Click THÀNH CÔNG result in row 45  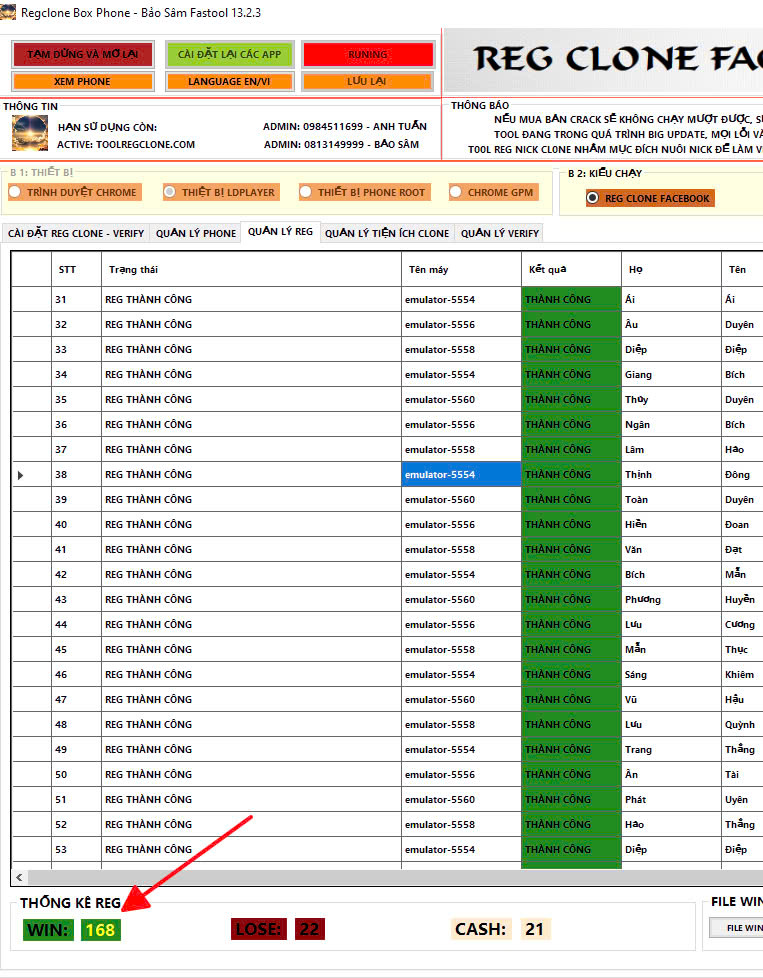[571, 649]
